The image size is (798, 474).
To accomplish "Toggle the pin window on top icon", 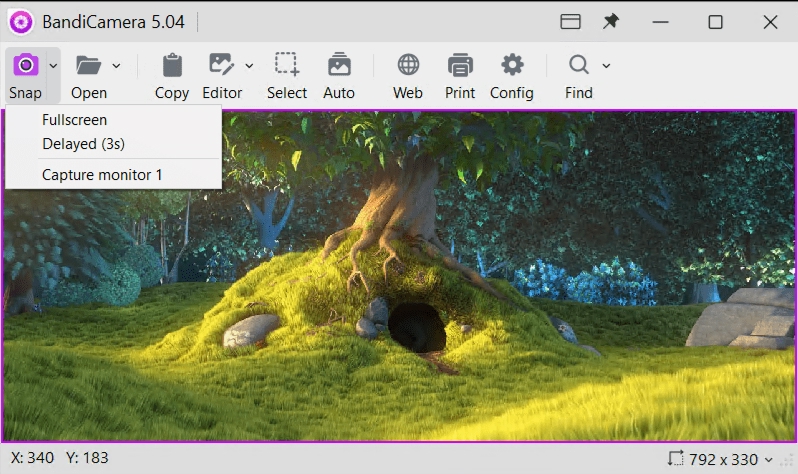I will tap(610, 22).
